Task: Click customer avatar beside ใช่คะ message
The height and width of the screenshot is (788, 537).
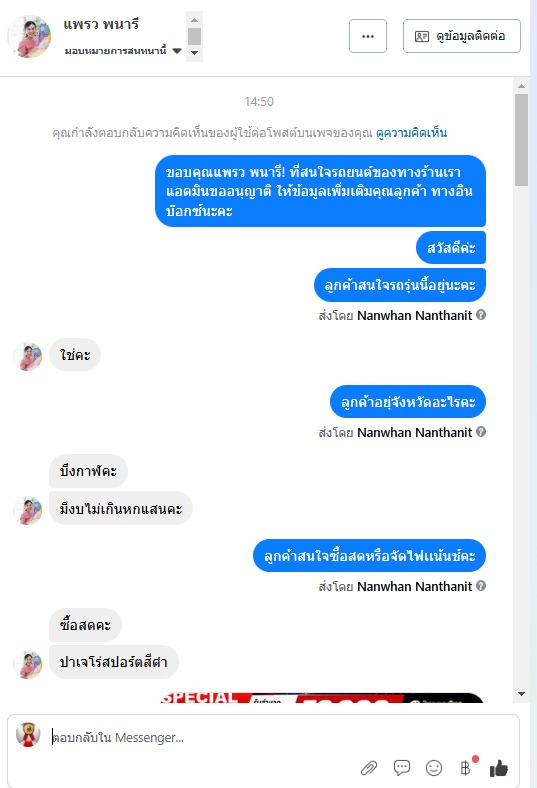Action: click(27, 356)
